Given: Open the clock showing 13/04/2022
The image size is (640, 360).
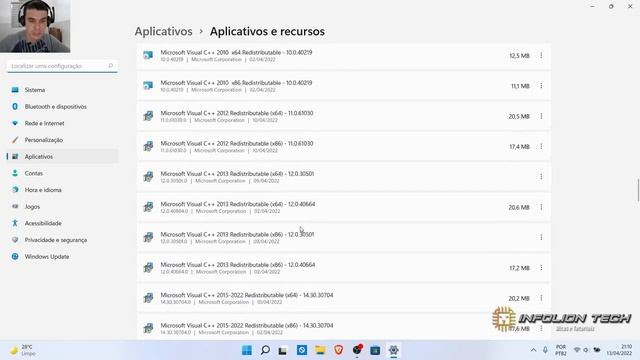Looking at the screenshot, I should [x=619, y=350].
